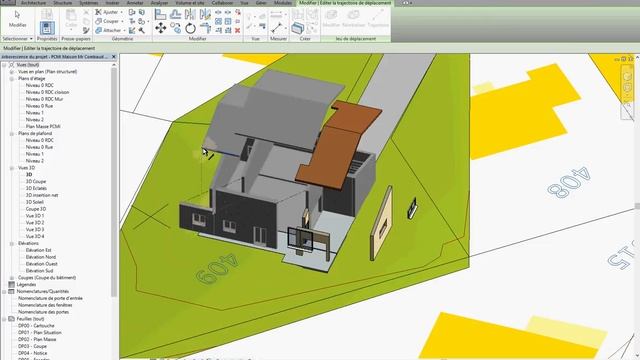Viewport: 640px width, 360px height.
Task: Click Modifier in Jeu de déplacement panel
Action: [x=331, y=18]
